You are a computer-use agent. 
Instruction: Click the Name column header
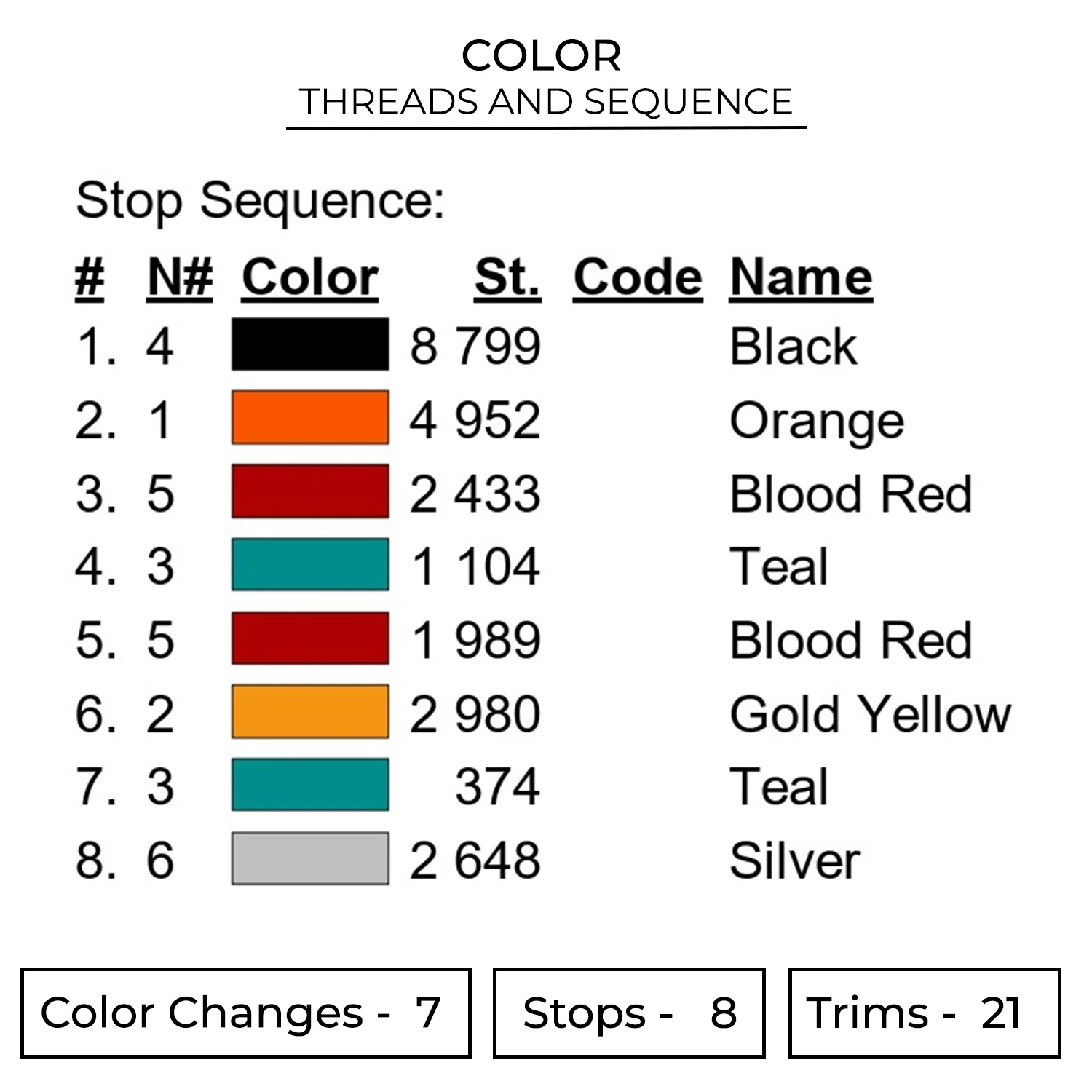pyautogui.click(x=801, y=278)
